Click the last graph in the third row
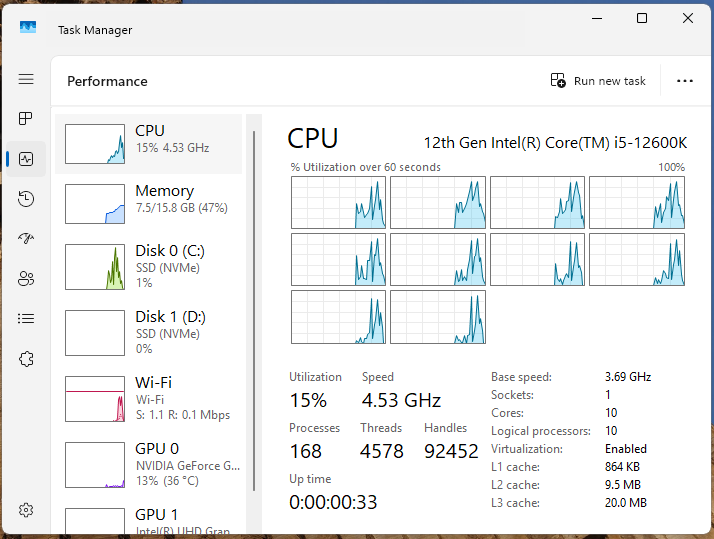 438,317
